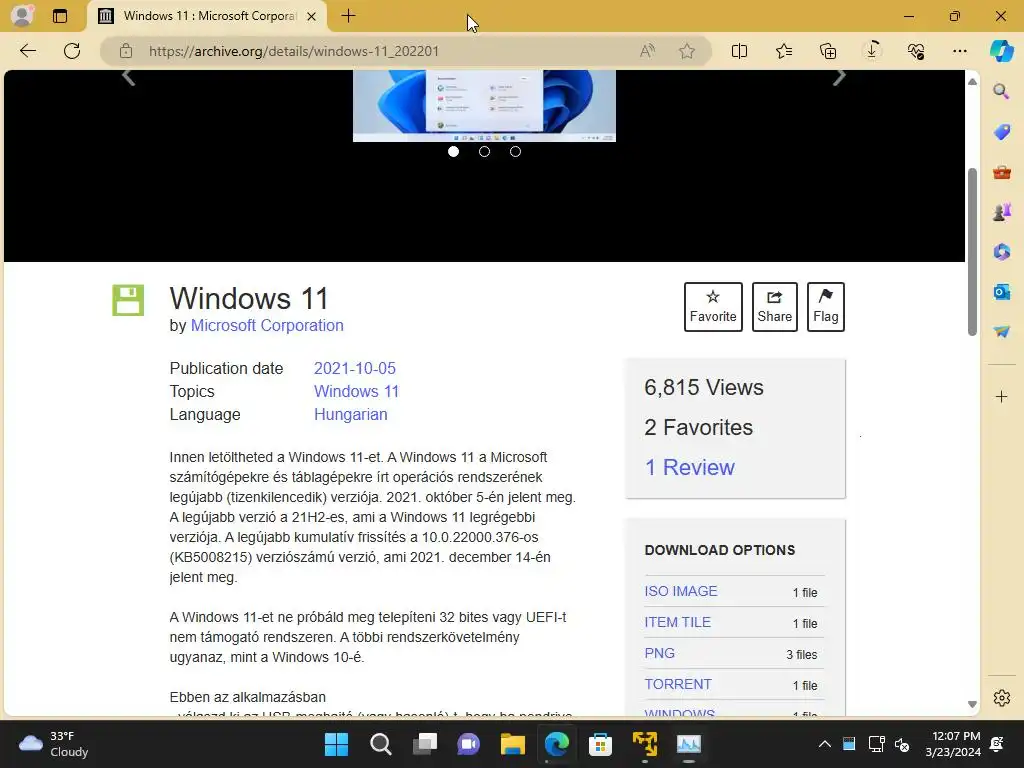This screenshot has height=768, width=1024.
Task: Open the 1 Review link
Action: (x=689, y=467)
